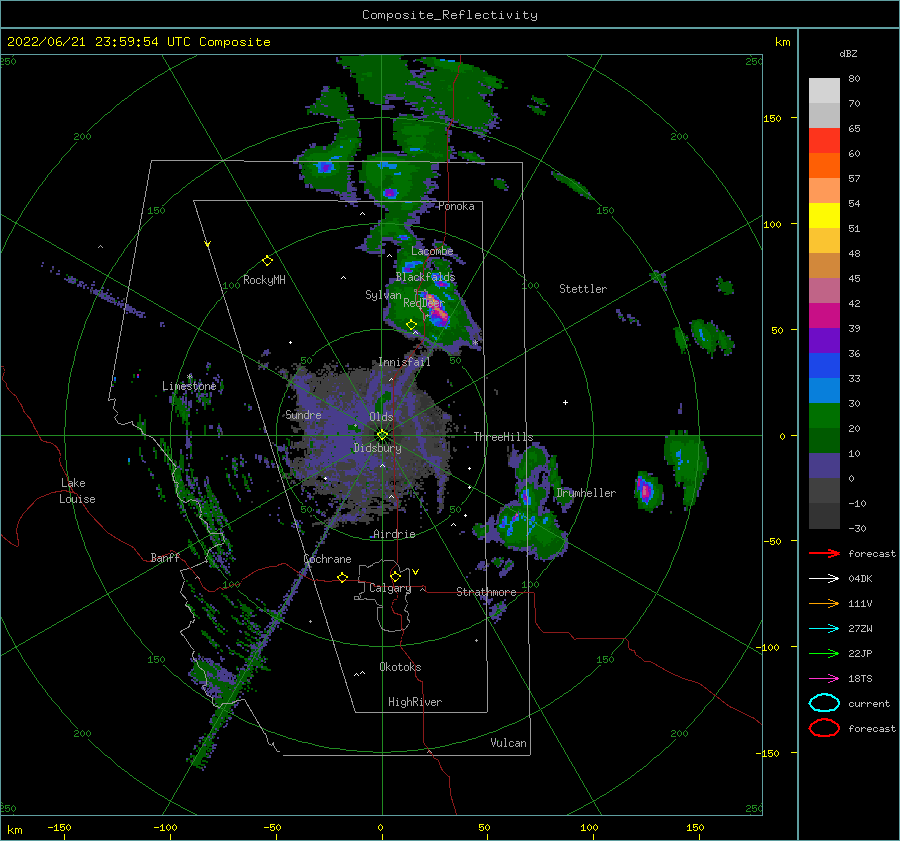Viewport: 900px width, 841px height.
Task: Click the Didsbury city label
Action: click(x=377, y=448)
